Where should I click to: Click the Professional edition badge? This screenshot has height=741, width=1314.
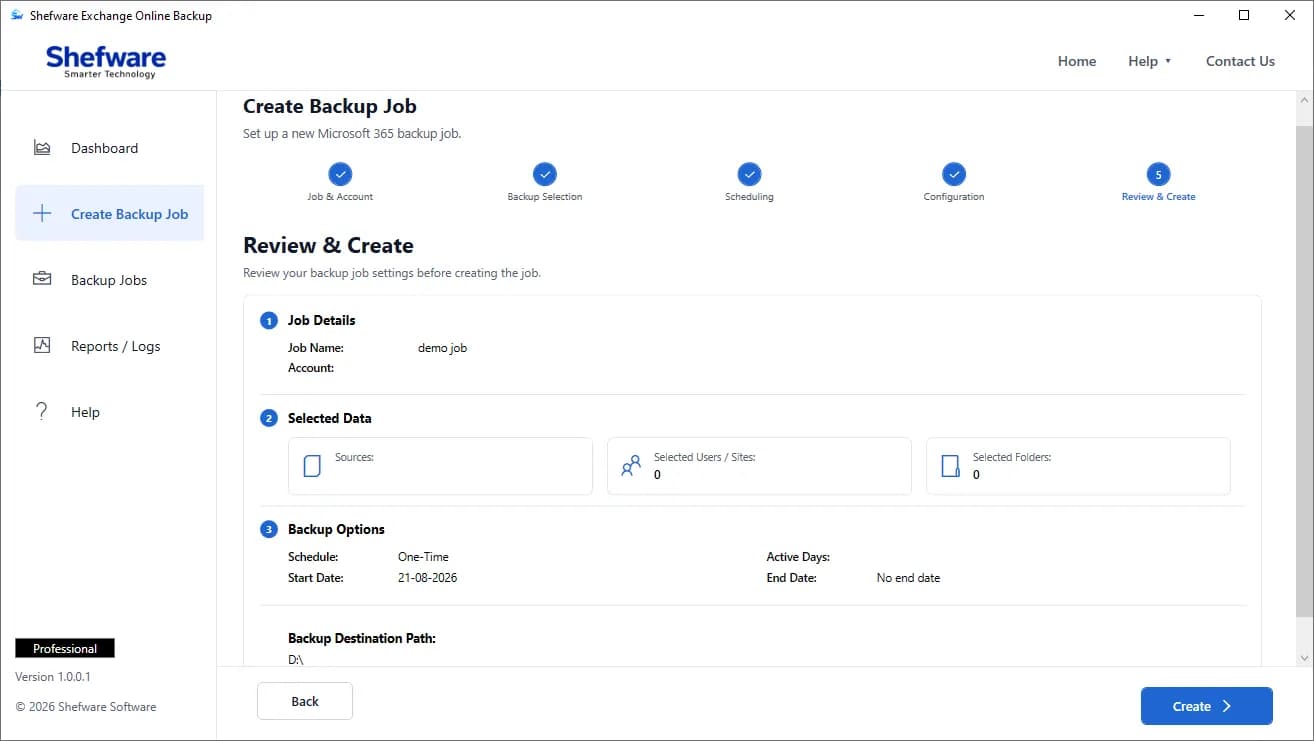tap(65, 648)
